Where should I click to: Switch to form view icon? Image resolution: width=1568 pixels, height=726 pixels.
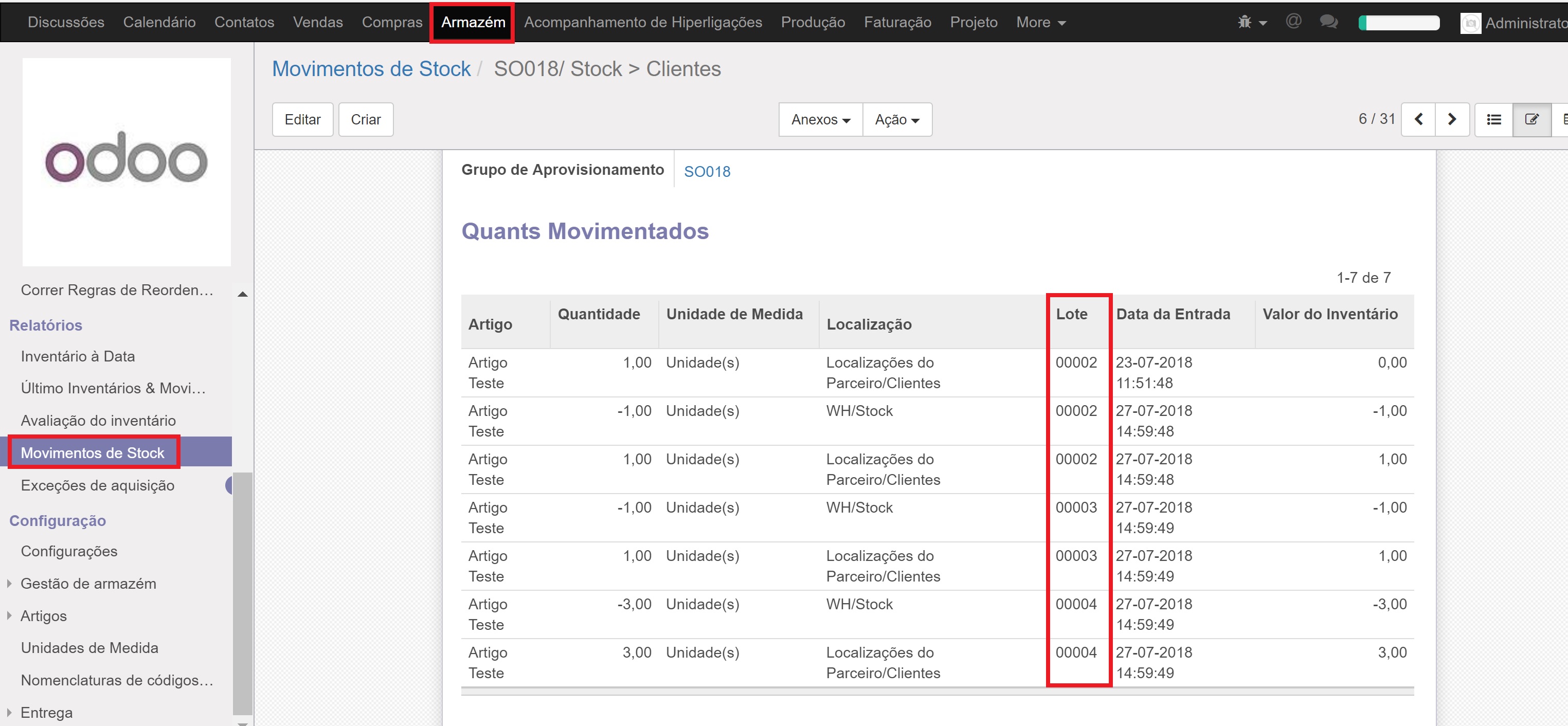1531,119
